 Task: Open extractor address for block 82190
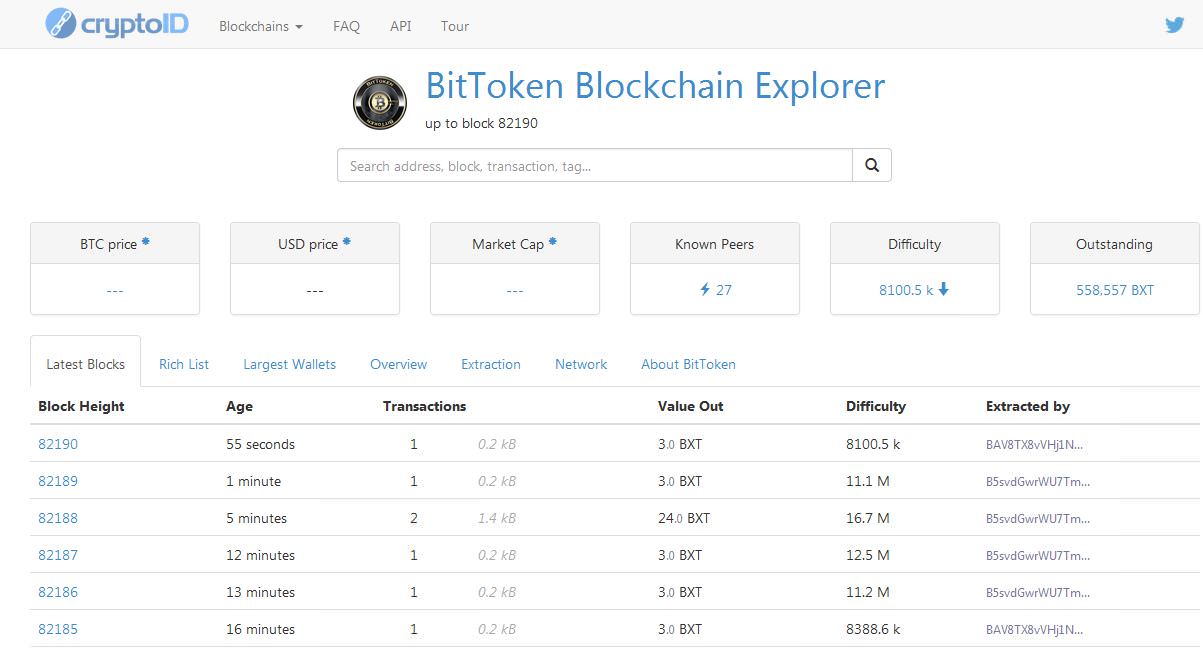[x=1035, y=445]
